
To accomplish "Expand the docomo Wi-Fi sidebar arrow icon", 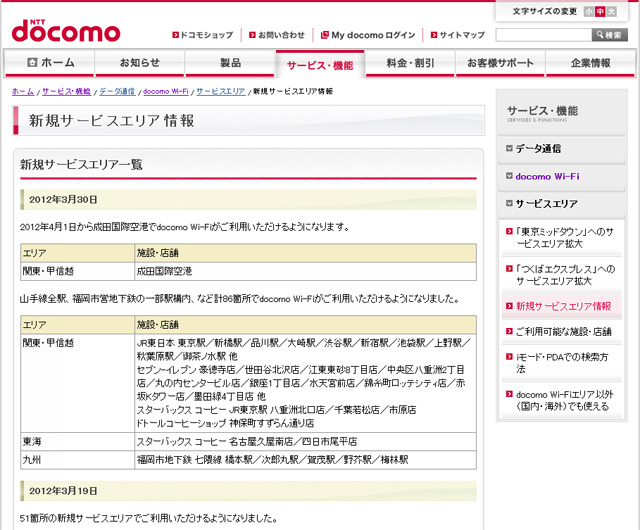I will [509, 176].
